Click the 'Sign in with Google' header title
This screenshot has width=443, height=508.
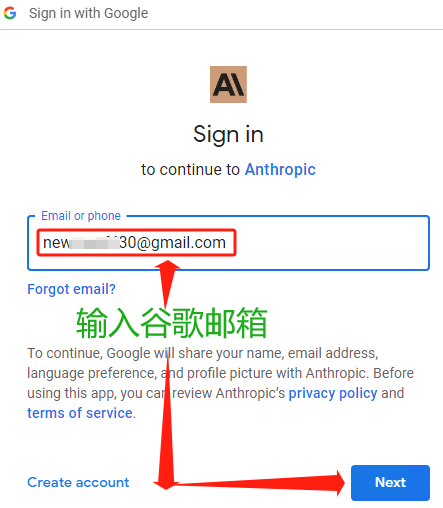pos(88,13)
